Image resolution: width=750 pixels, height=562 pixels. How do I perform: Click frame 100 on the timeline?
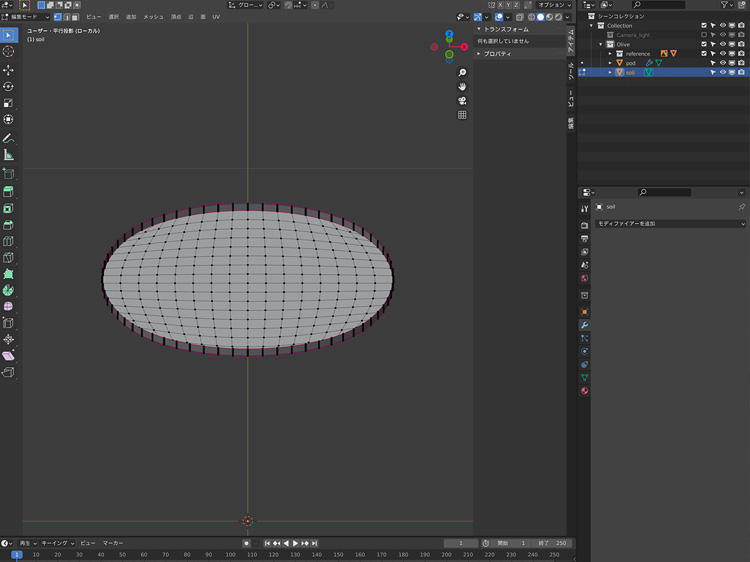point(230,554)
